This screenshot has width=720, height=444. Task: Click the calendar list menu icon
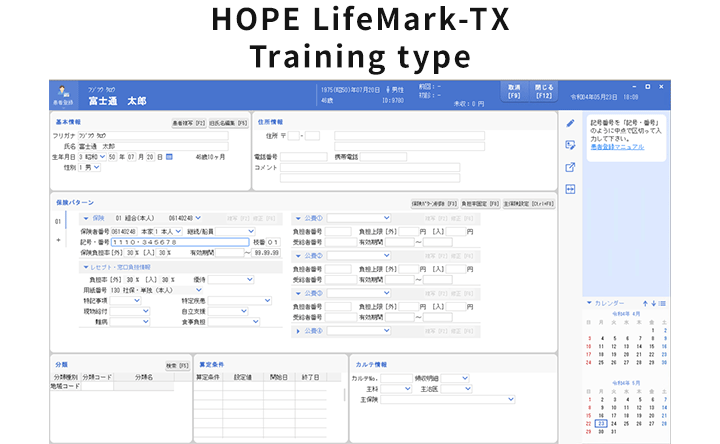click(x=663, y=303)
